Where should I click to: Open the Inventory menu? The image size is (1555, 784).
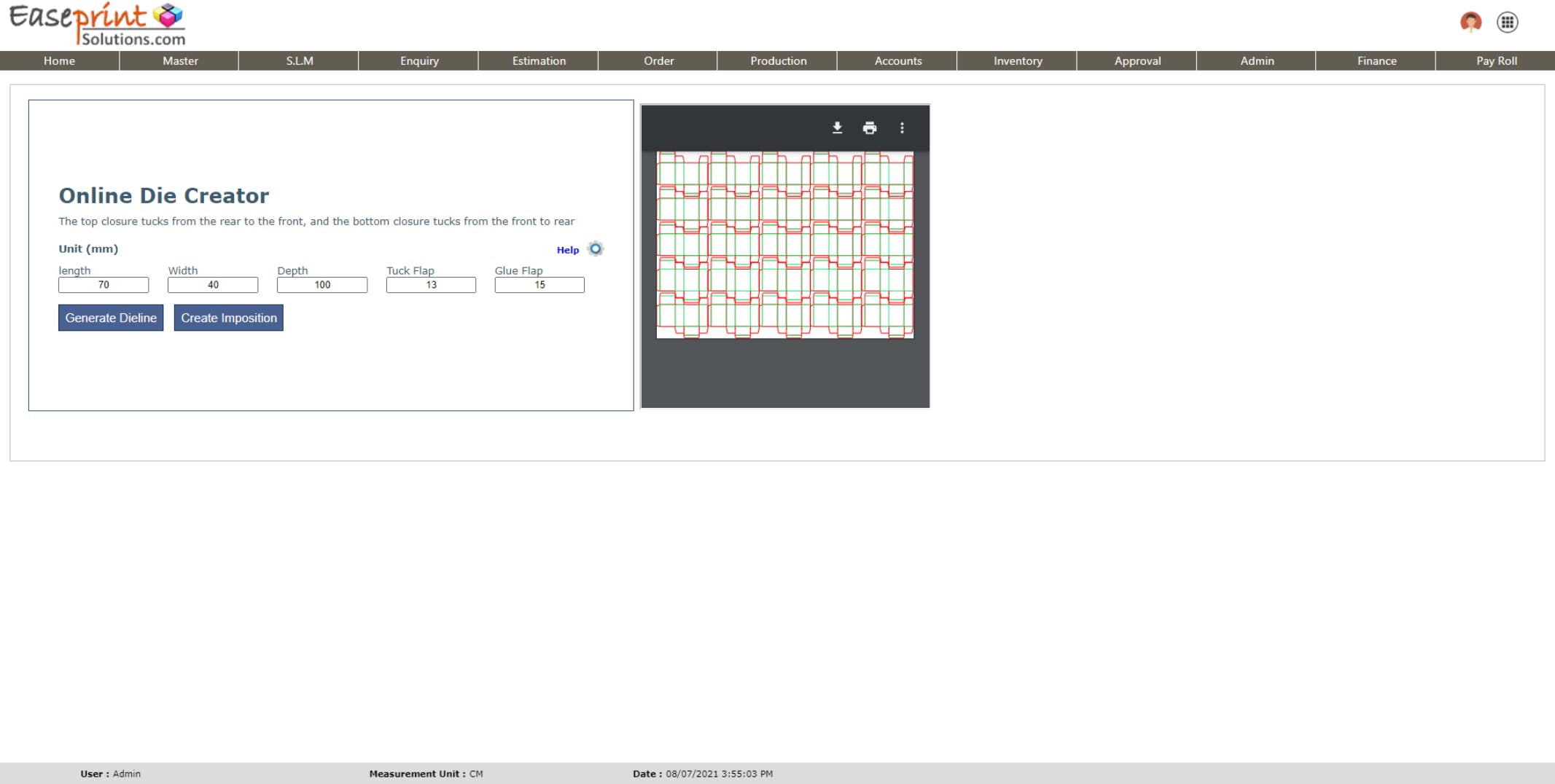1018,60
